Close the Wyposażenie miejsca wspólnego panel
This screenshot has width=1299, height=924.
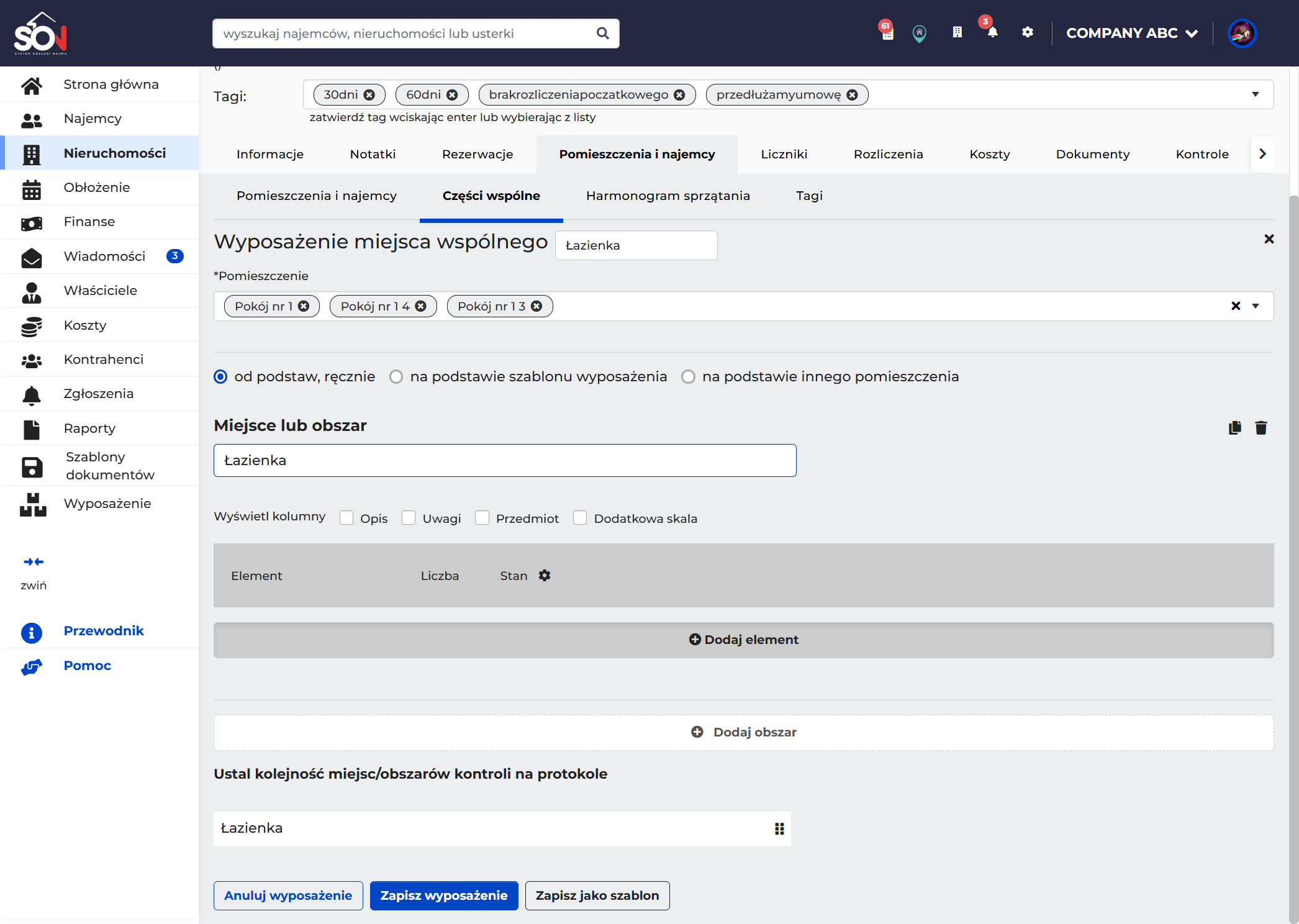[x=1269, y=239]
